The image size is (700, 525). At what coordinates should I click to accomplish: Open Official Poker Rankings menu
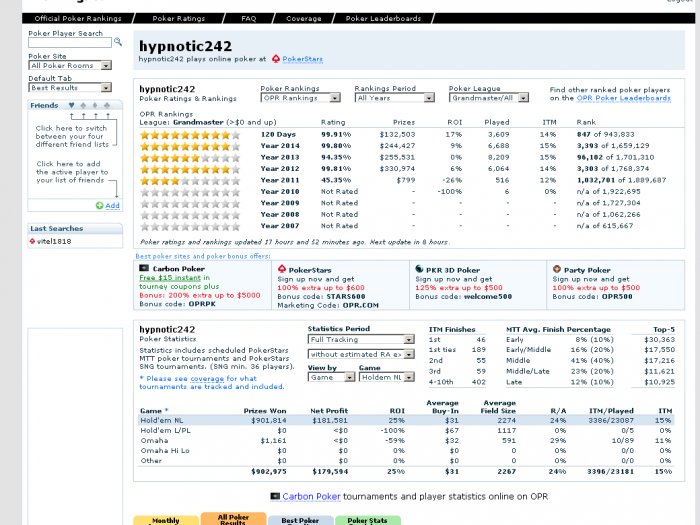point(78,18)
